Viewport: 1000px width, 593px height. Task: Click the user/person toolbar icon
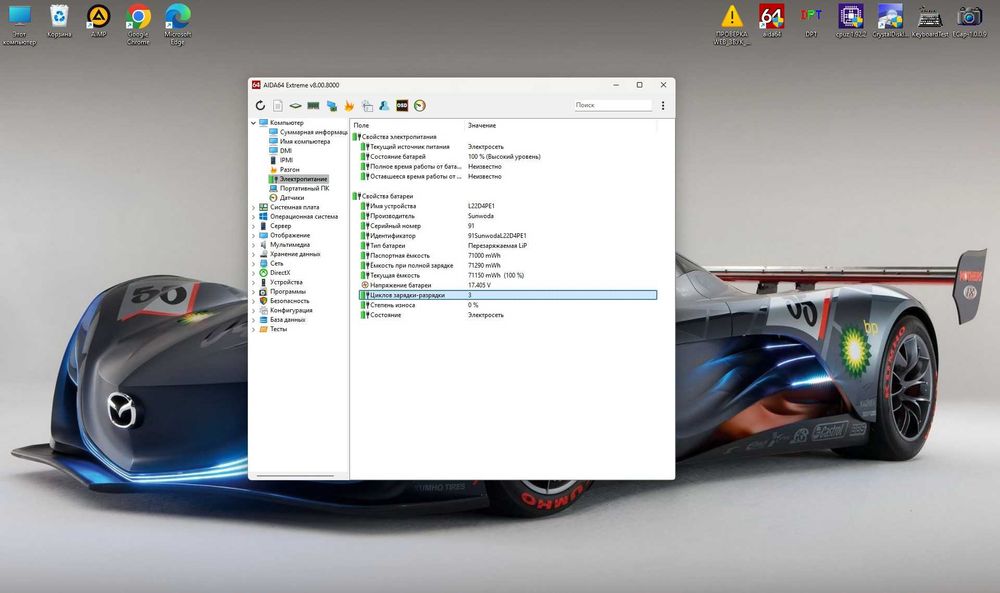[x=384, y=105]
